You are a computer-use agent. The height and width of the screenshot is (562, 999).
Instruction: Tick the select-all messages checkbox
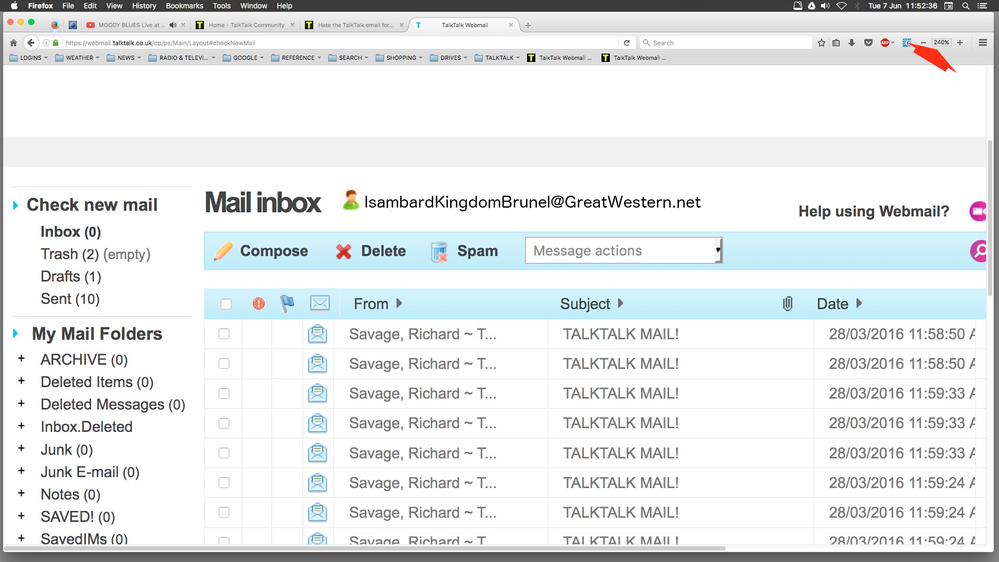(226, 304)
